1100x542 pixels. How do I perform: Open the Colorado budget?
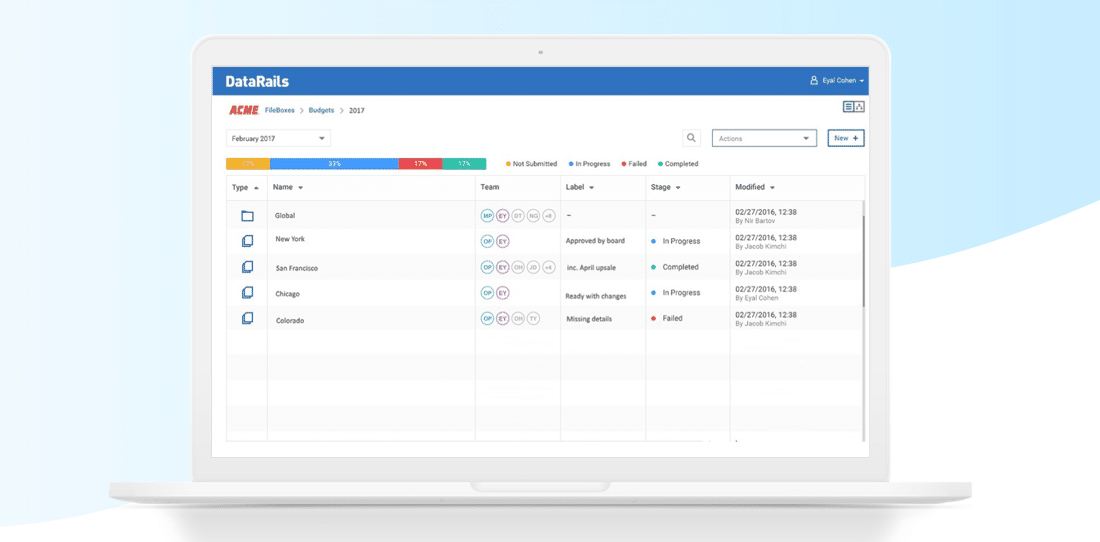click(290, 320)
